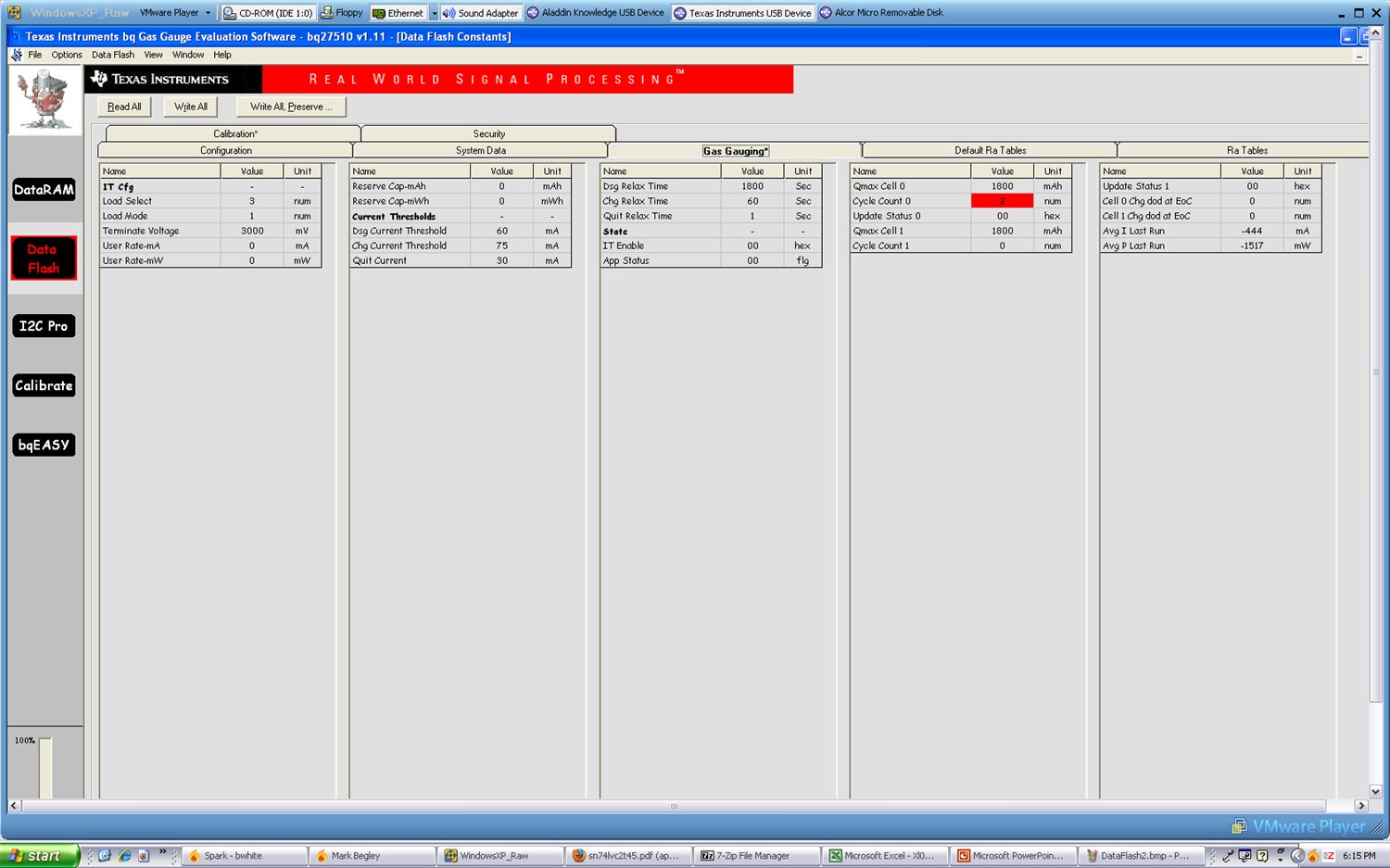Open the Data Flash menu

(x=113, y=55)
